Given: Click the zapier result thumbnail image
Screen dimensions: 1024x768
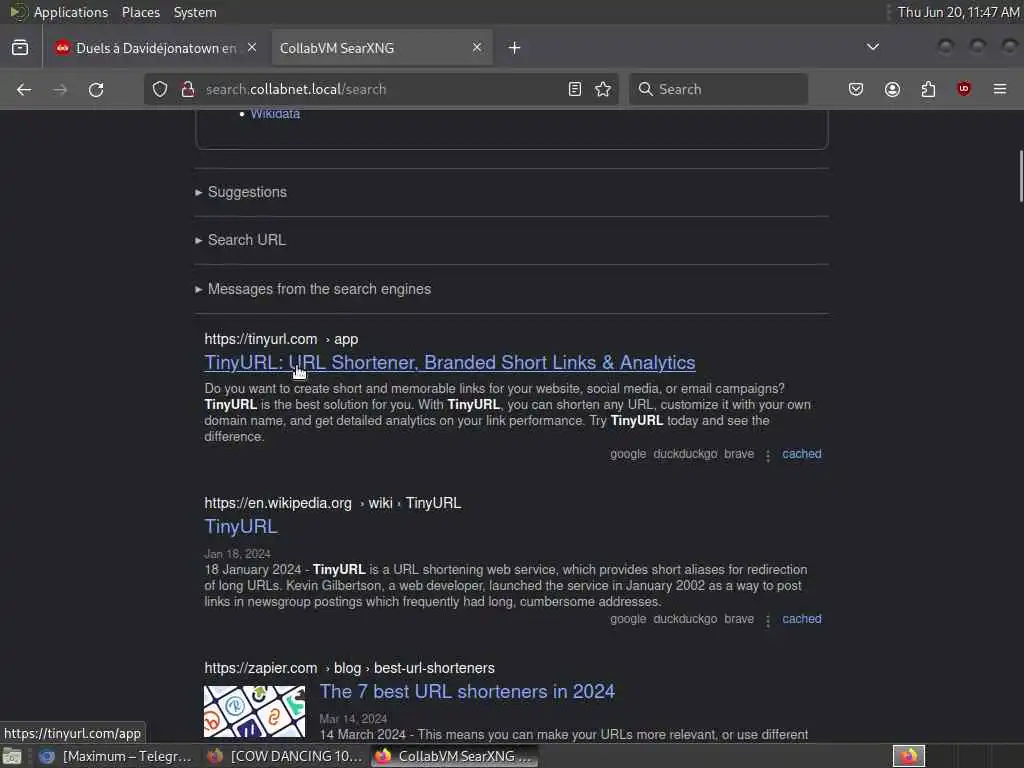Looking at the screenshot, I should coord(255,711).
